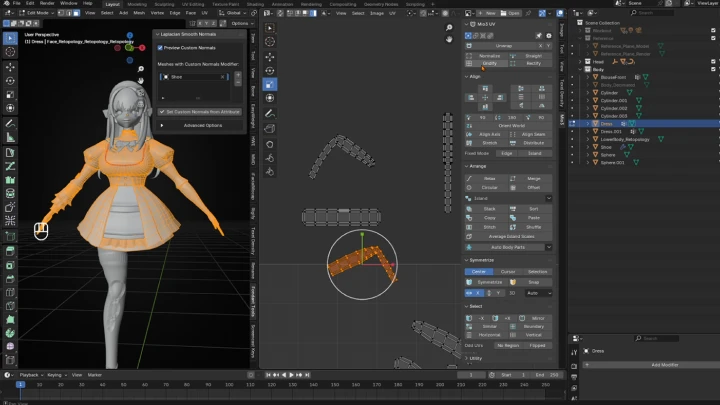
Task: Open the Render menu
Action: coord(47,3)
